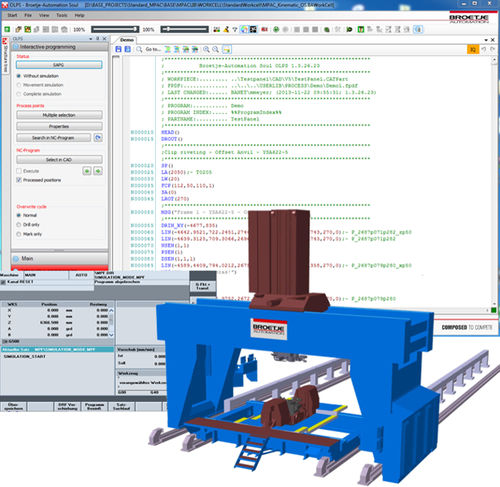
Task: Click the Satz Suchlauf softkey
Action: 121,406
